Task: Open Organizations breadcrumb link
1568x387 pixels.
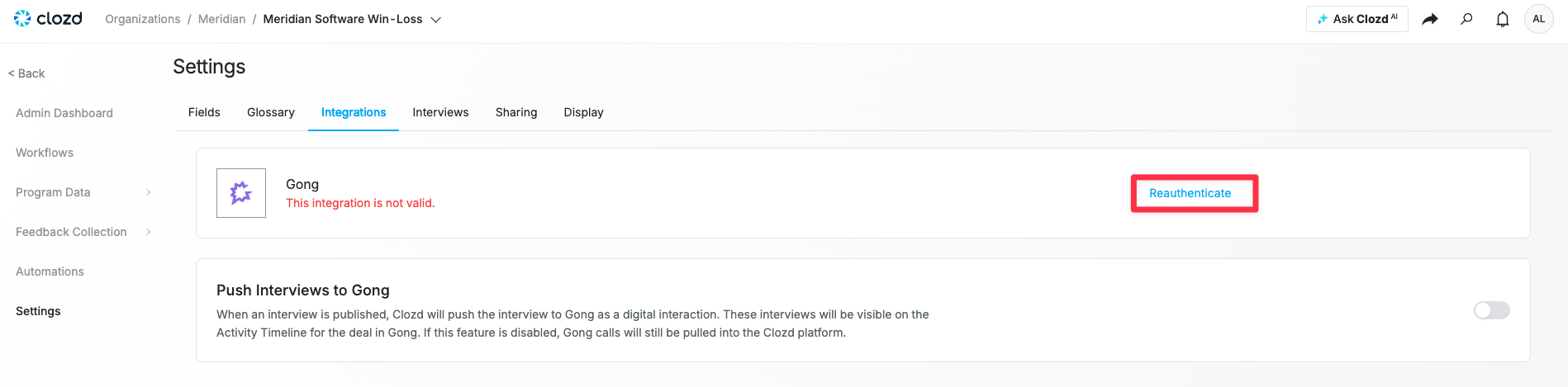Action: click(x=142, y=19)
